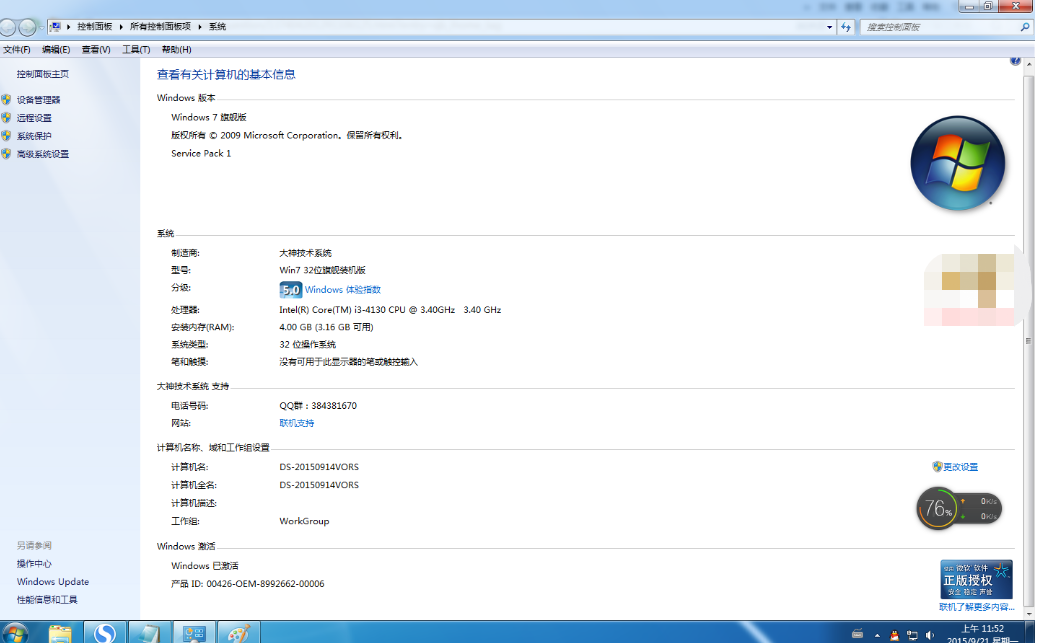
Task: Click the shield icon beside 系统保护
Action: (x=6, y=135)
